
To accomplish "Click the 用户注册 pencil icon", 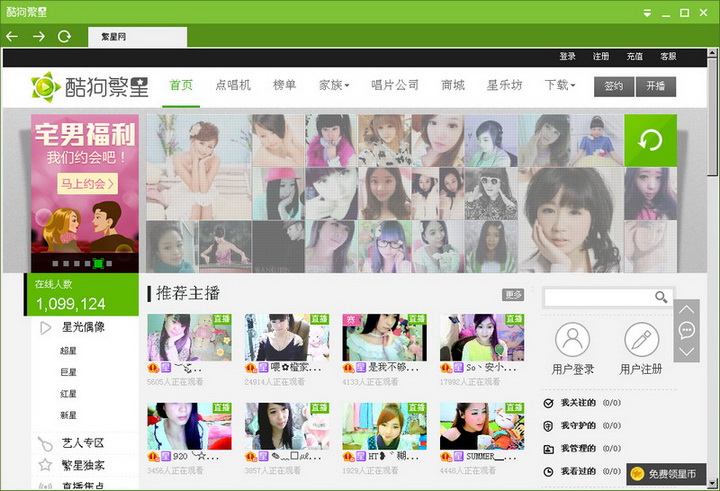I will 642,340.
